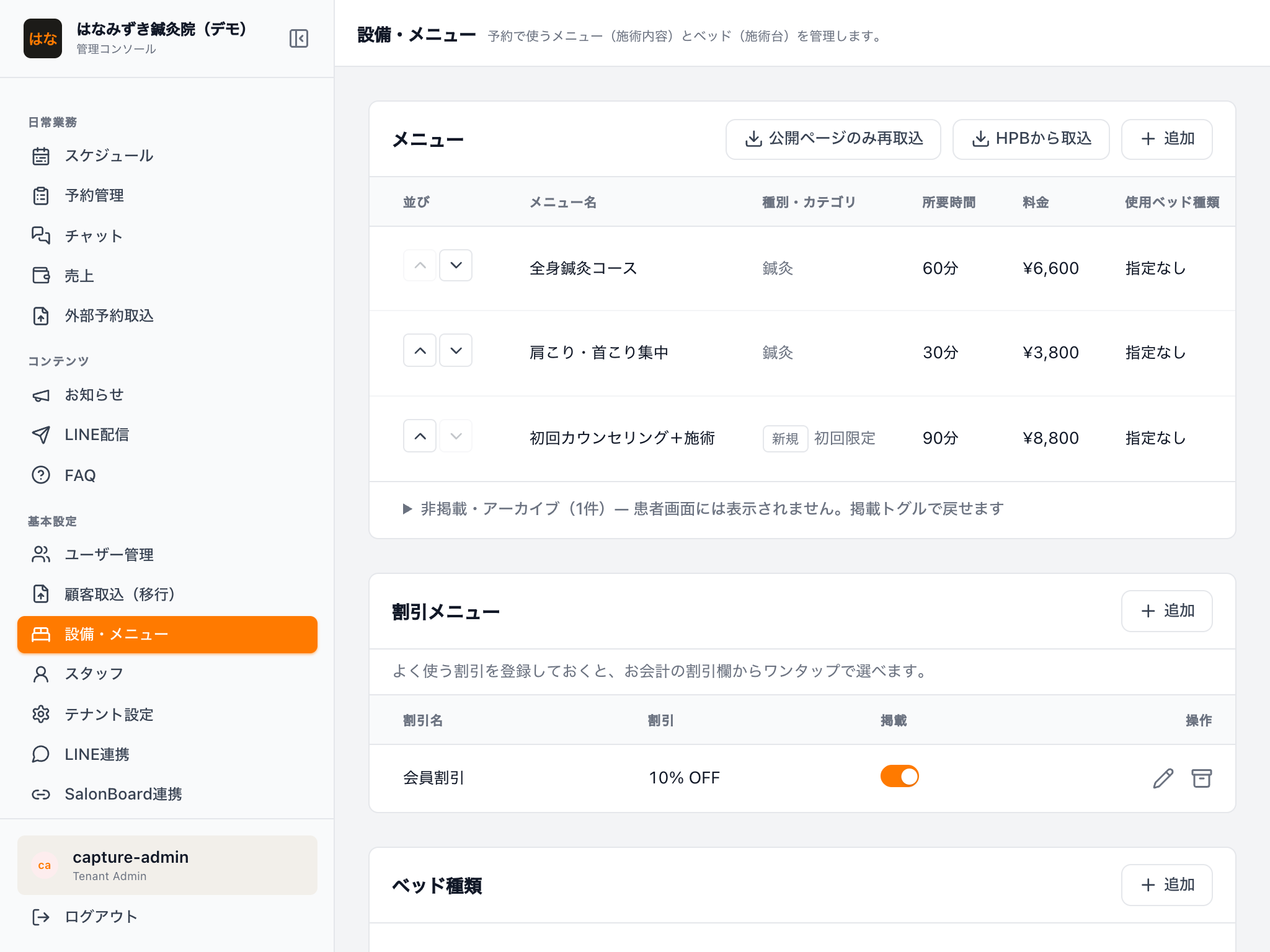The width and height of the screenshot is (1270, 952).
Task: Add a new ベッド種類
Action: click(1166, 885)
